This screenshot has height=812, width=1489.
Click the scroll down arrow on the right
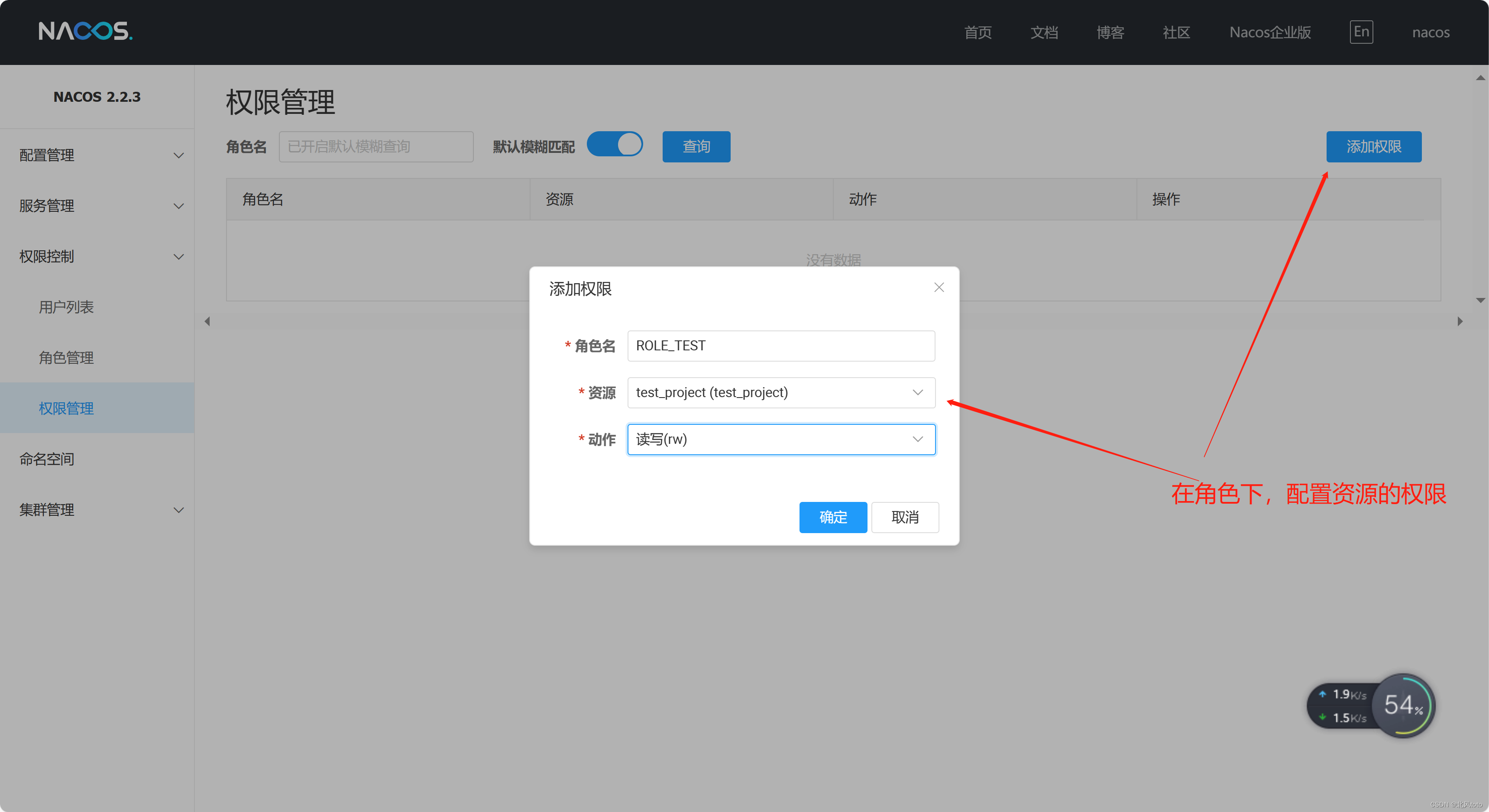1480,300
